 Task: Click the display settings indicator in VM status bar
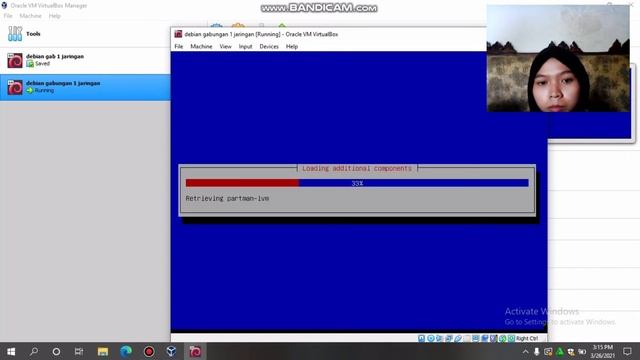pos(476,338)
